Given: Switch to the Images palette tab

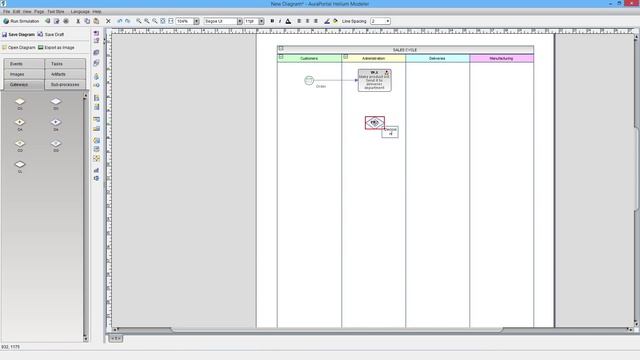Looking at the screenshot, I should point(24,74).
